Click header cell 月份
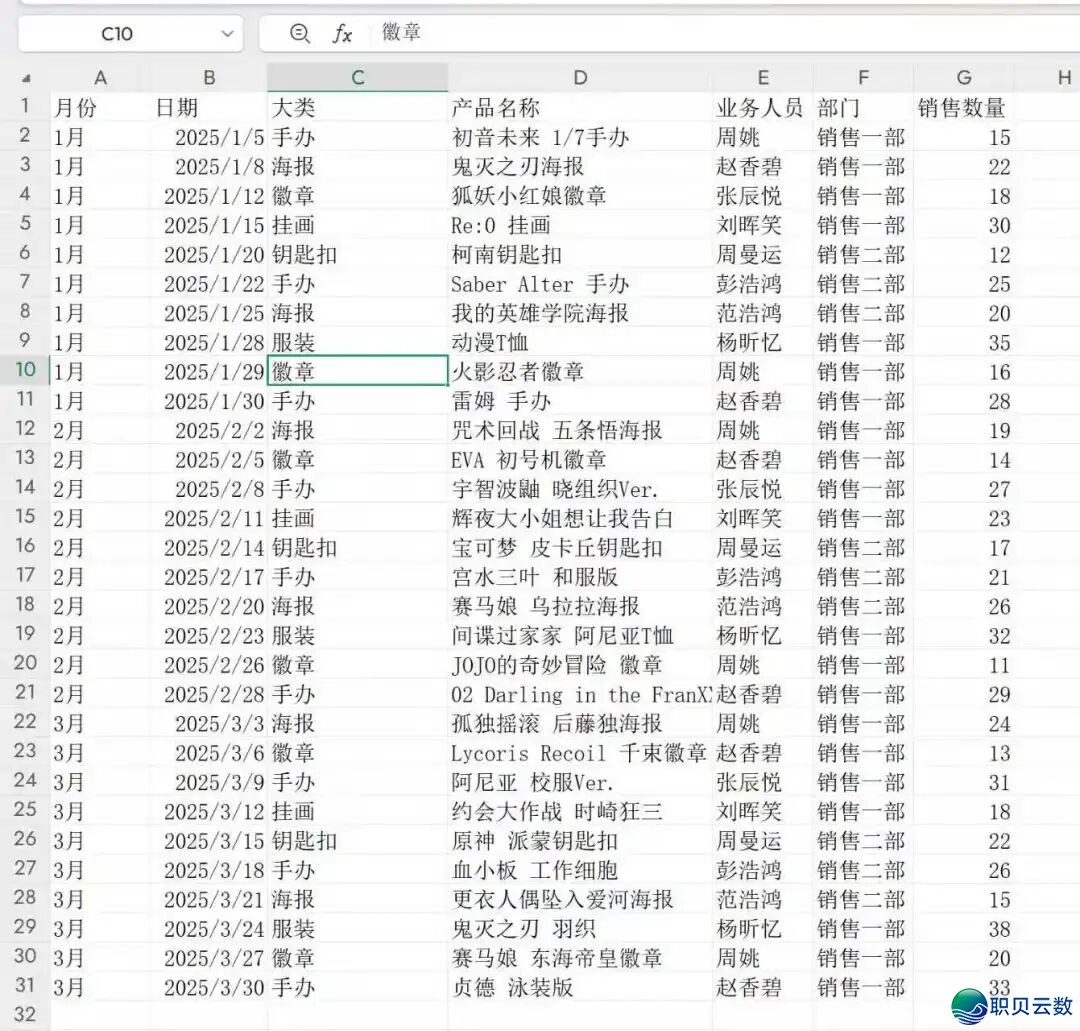 101,107
